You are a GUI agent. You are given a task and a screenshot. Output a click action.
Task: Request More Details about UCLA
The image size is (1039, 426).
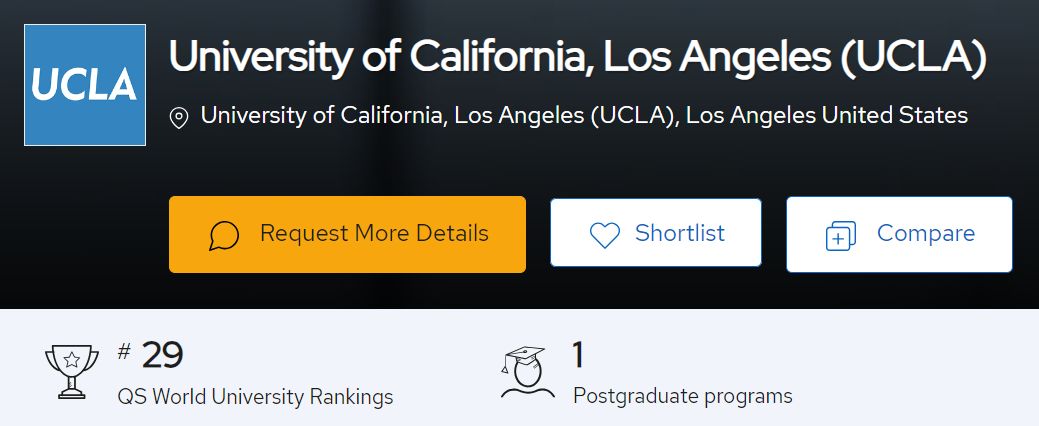[347, 235]
